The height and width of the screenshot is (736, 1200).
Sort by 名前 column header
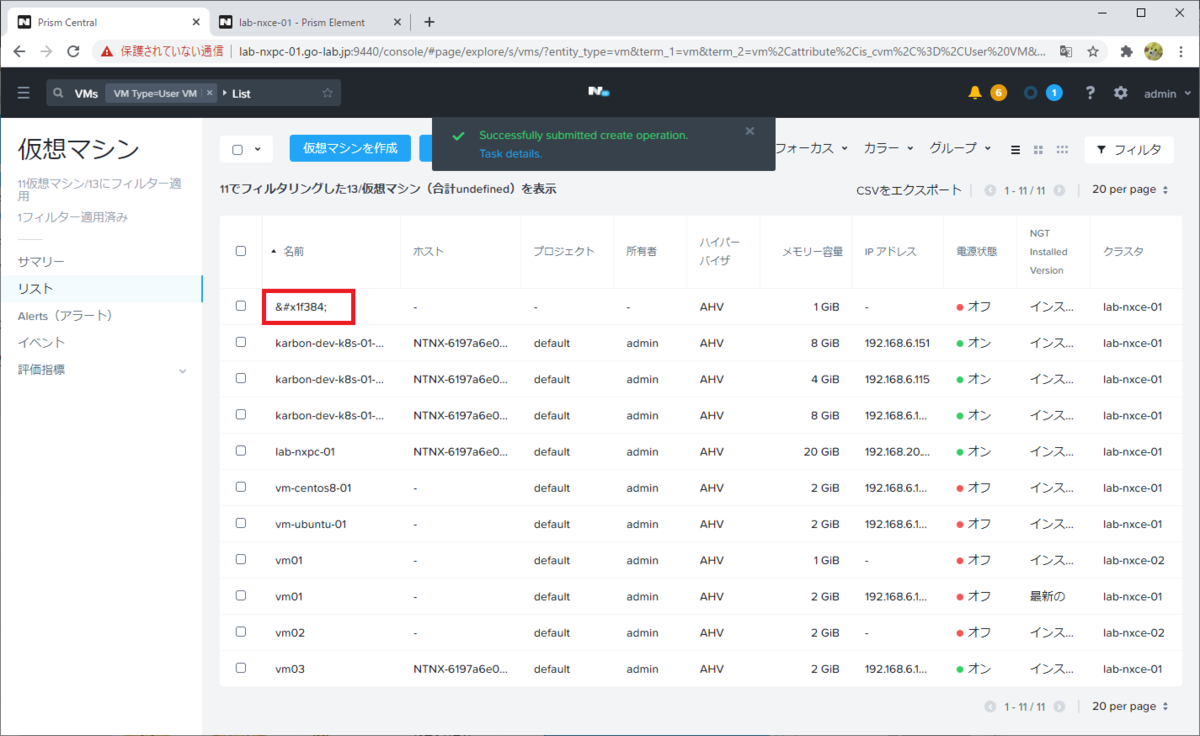[293, 251]
